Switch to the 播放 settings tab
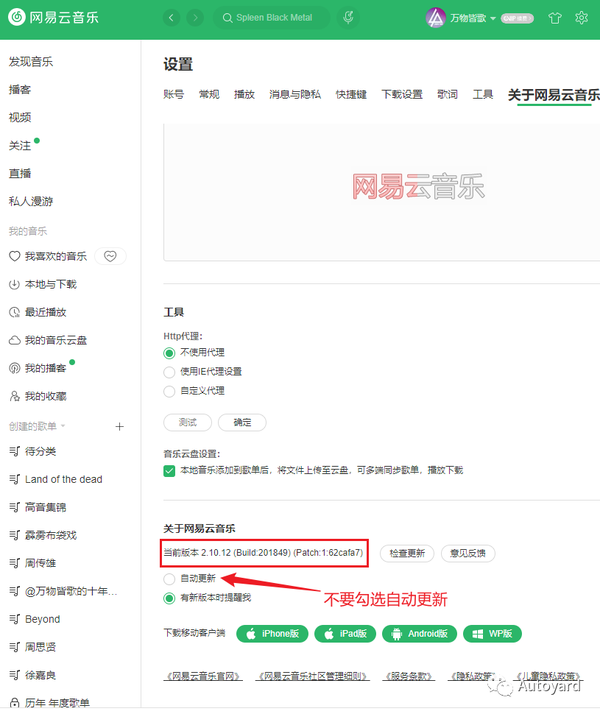 [244, 94]
